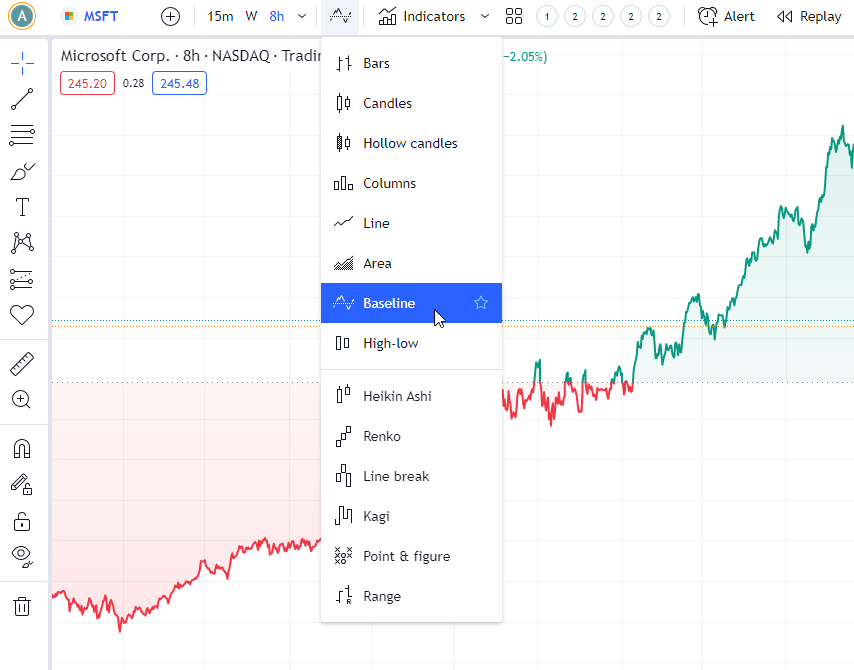Image resolution: width=854 pixels, height=670 pixels.
Task: Activate the zoom in tool
Action: pyautogui.click(x=22, y=400)
